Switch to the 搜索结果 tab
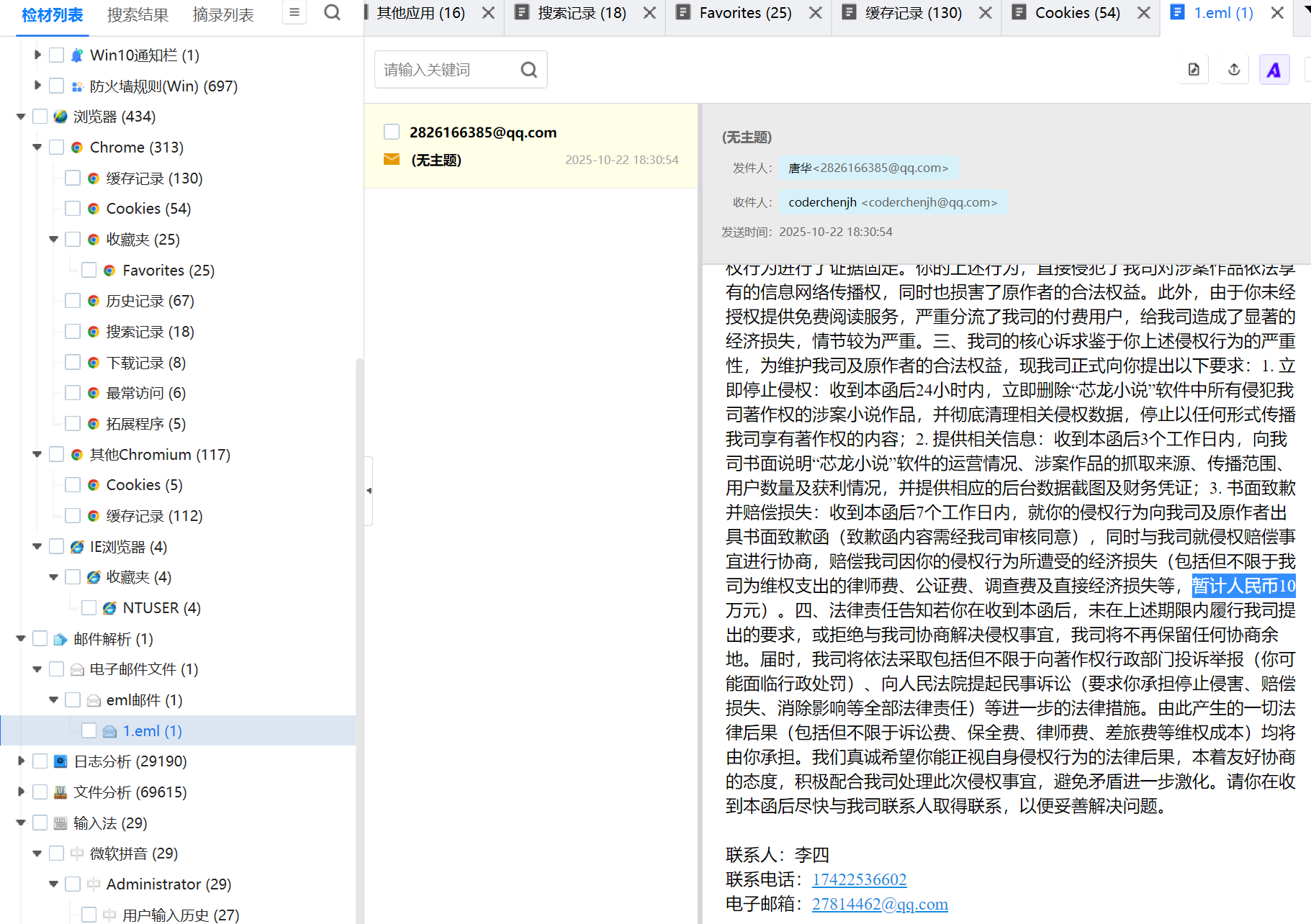Viewport: 1311px width, 924px height. coord(138,14)
